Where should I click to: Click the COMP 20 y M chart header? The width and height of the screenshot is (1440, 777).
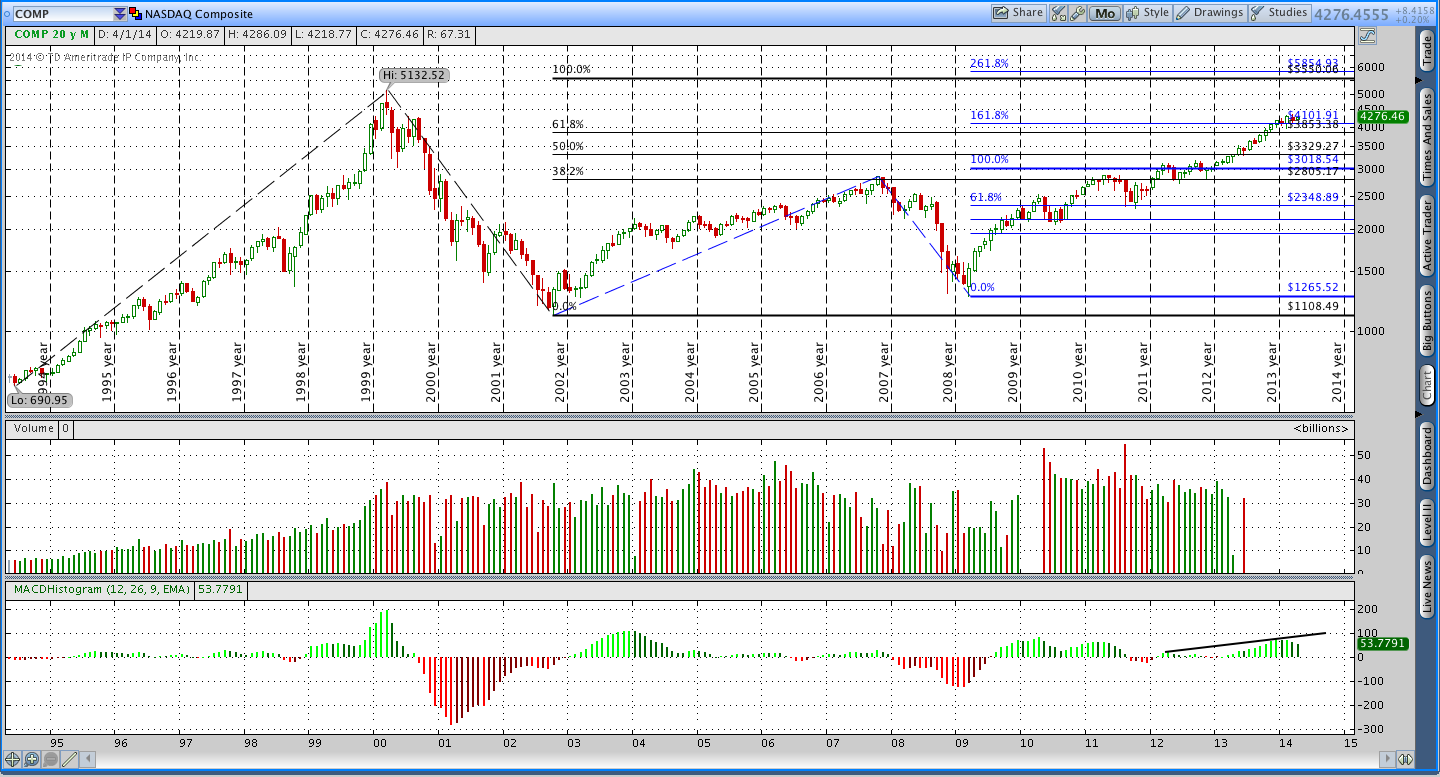pyautogui.click(x=50, y=34)
